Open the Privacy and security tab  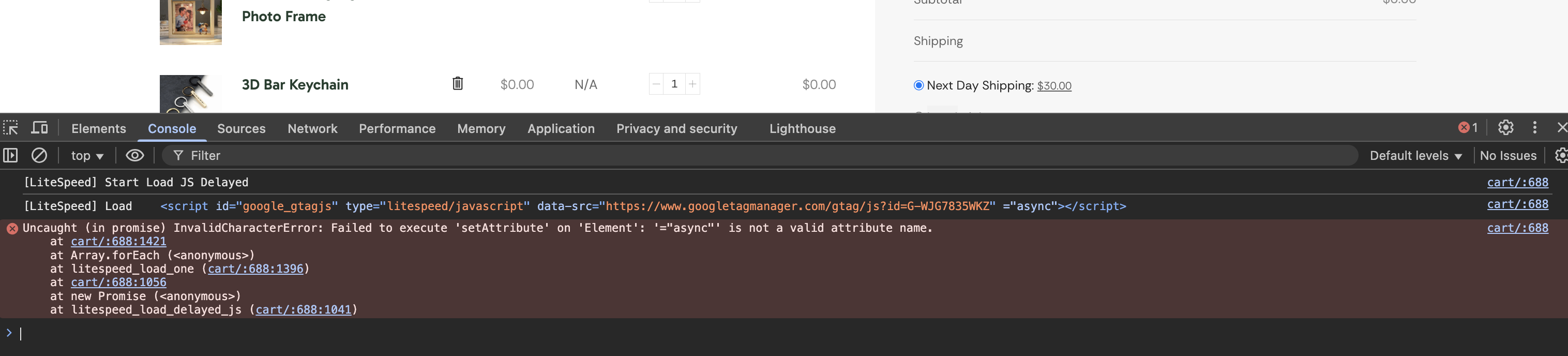(676, 128)
